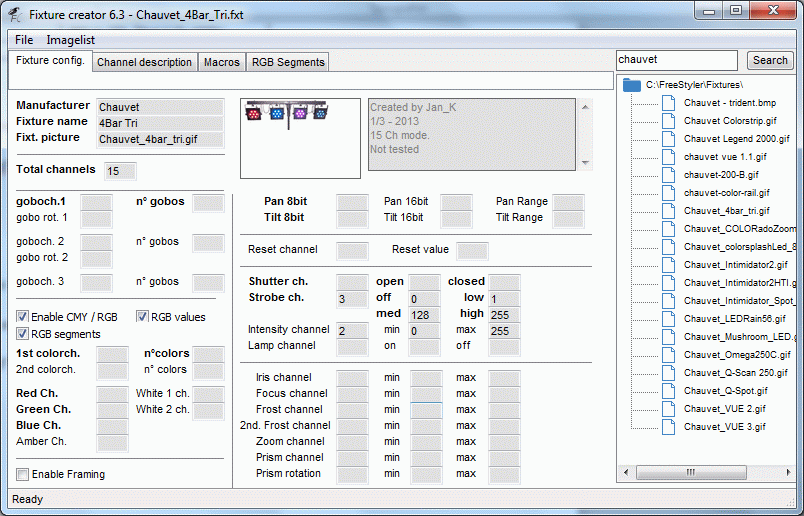
Task: Click the file list right scroll arrow
Action: (788, 472)
